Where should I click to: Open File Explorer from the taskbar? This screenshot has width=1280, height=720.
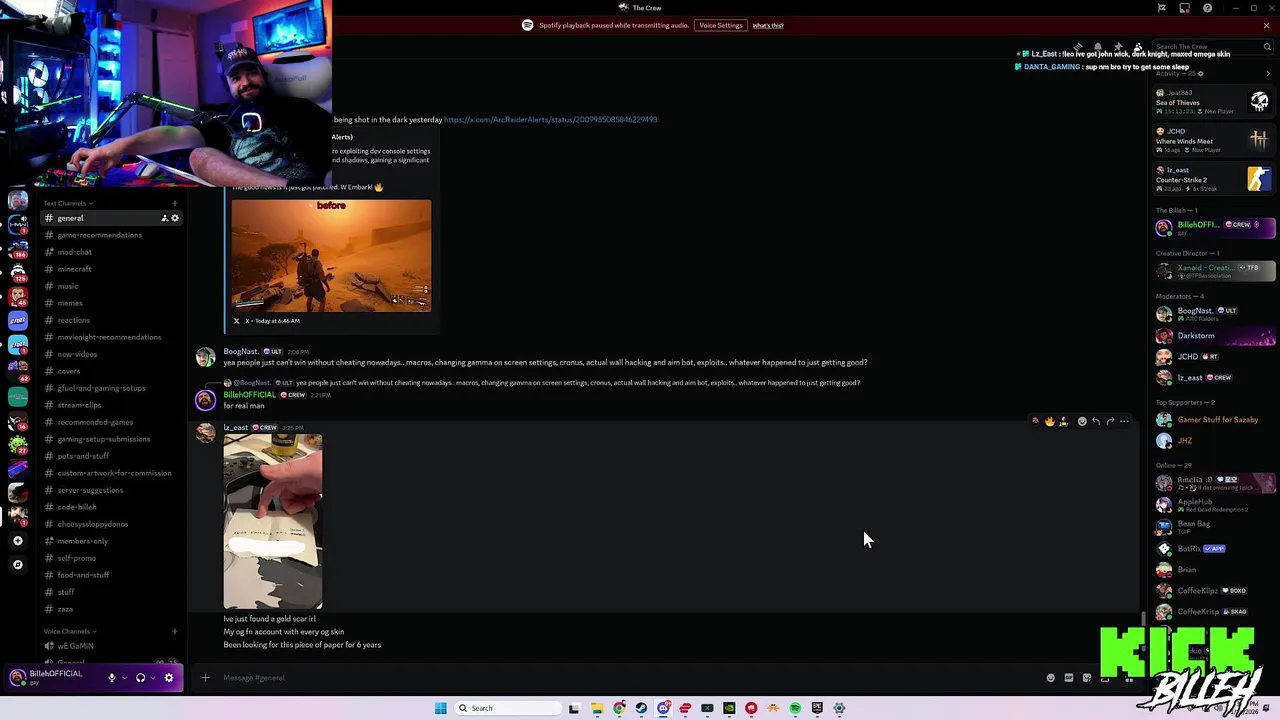pos(597,708)
